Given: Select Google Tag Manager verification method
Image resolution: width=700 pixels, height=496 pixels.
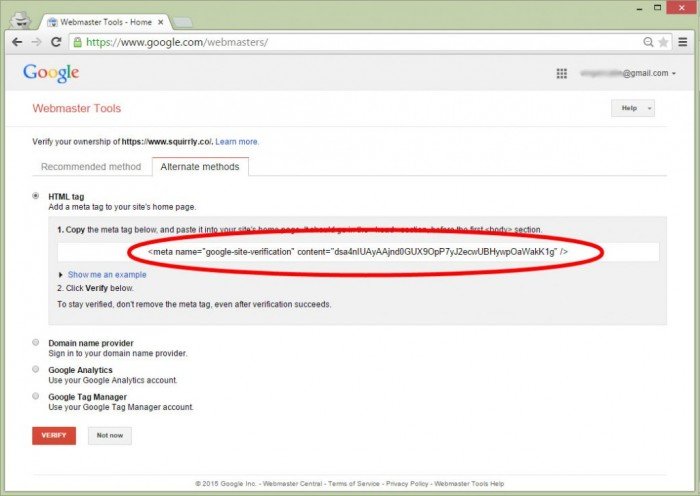Looking at the screenshot, I should [x=37, y=397].
